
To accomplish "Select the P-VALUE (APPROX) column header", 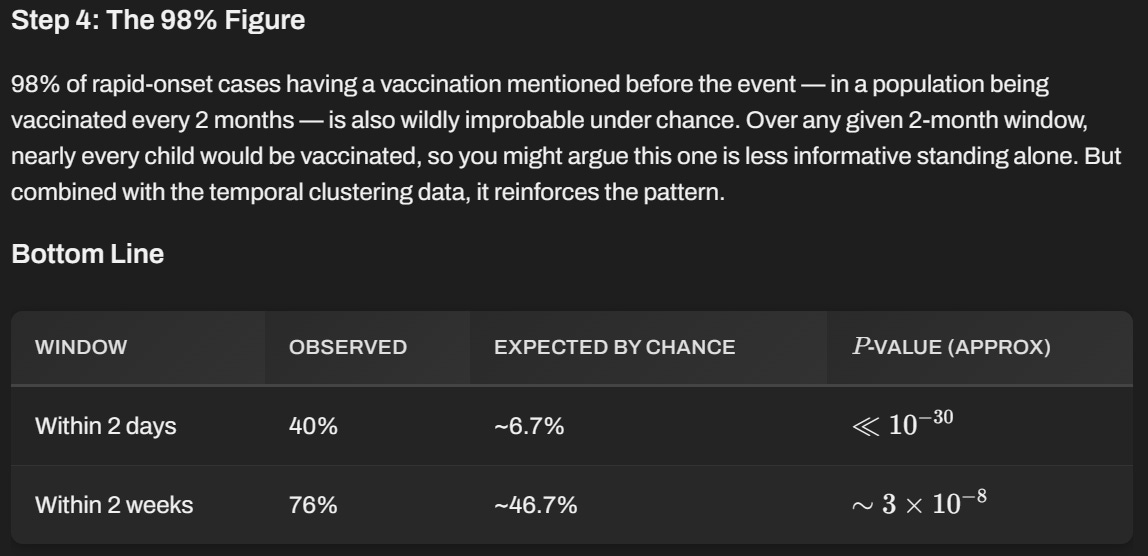I will 952,347.
